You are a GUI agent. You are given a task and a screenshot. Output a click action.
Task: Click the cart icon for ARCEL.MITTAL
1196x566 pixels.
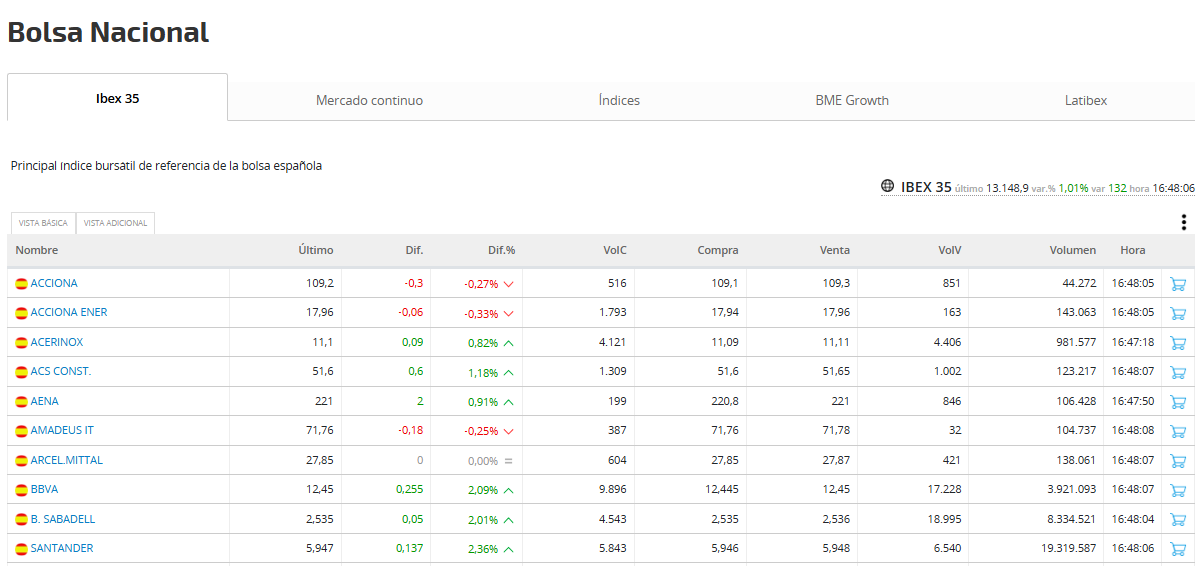(1177, 461)
